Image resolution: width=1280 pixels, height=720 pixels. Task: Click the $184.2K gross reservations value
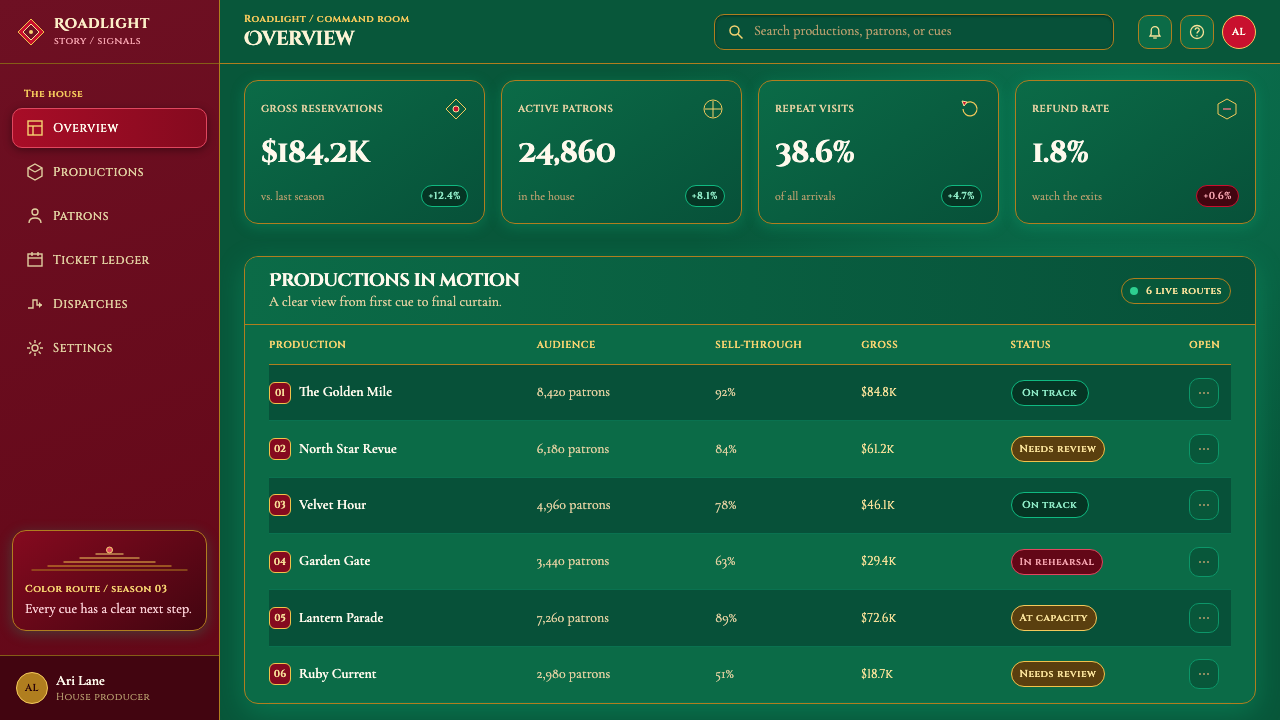point(316,152)
